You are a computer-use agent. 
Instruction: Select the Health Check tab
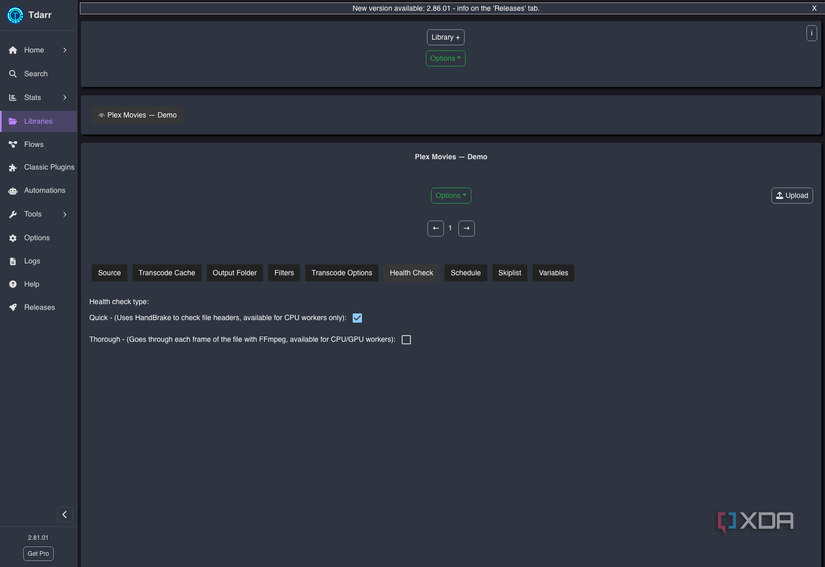coord(411,273)
